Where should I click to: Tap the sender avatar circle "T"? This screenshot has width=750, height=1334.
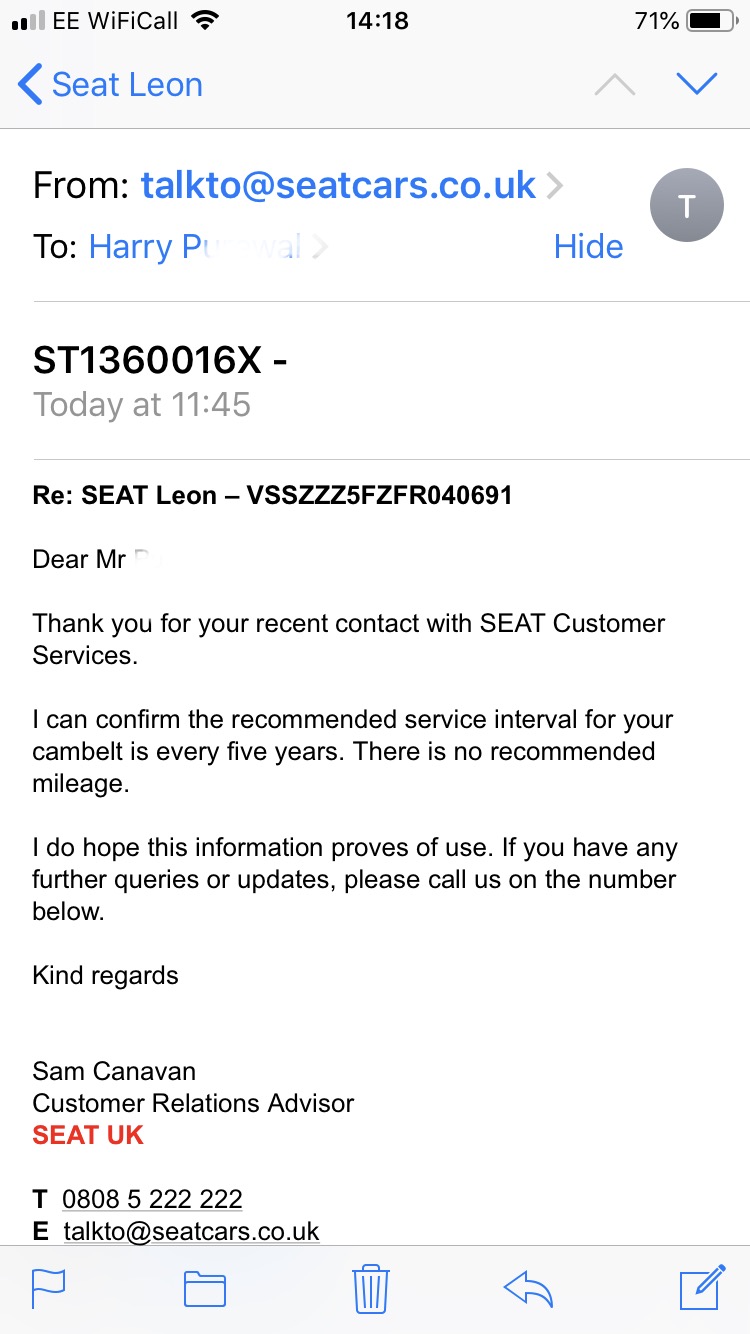pos(686,206)
